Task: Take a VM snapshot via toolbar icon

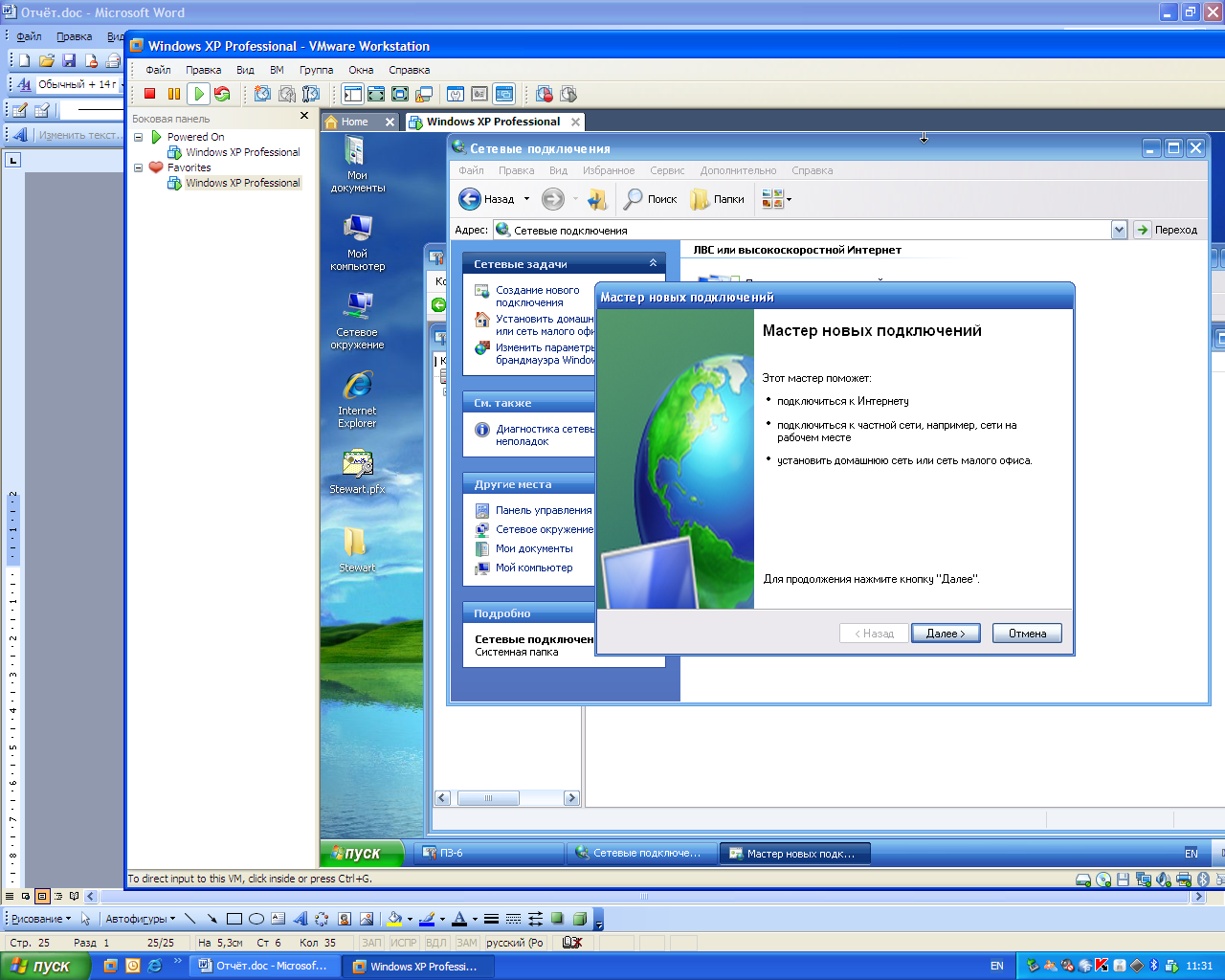Action: pos(262,94)
